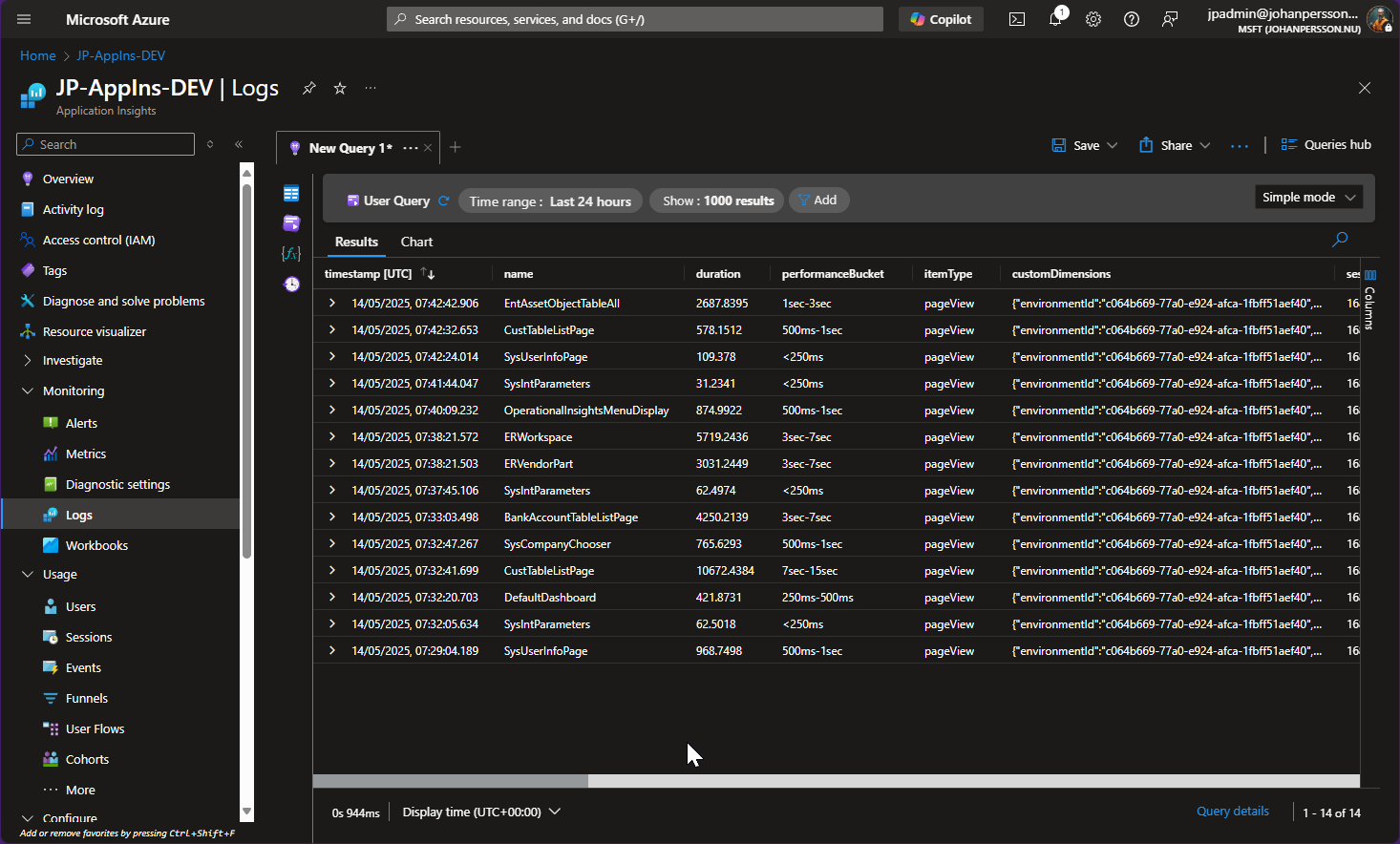Focus the top search resources box
The width and height of the screenshot is (1400, 844).
click(635, 19)
